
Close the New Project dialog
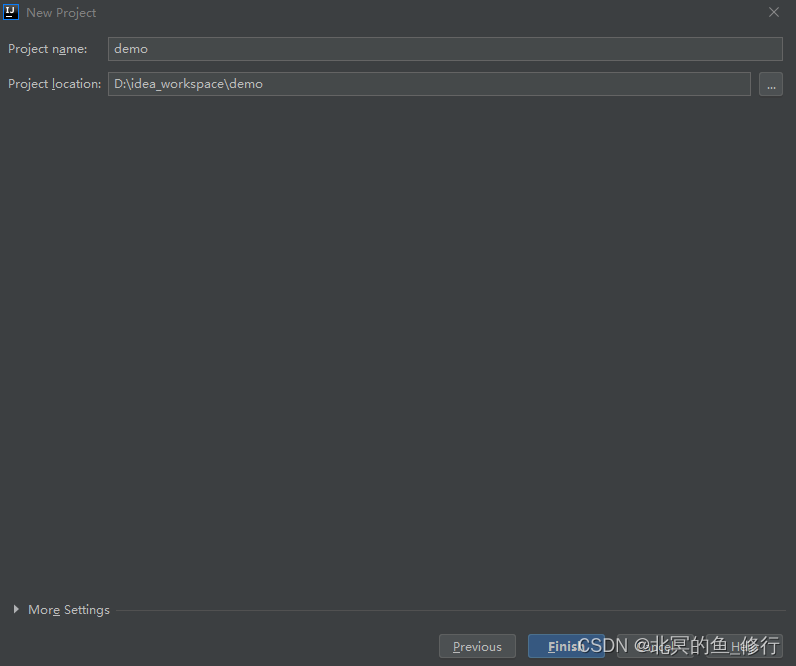pyautogui.click(x=774, y=12)
